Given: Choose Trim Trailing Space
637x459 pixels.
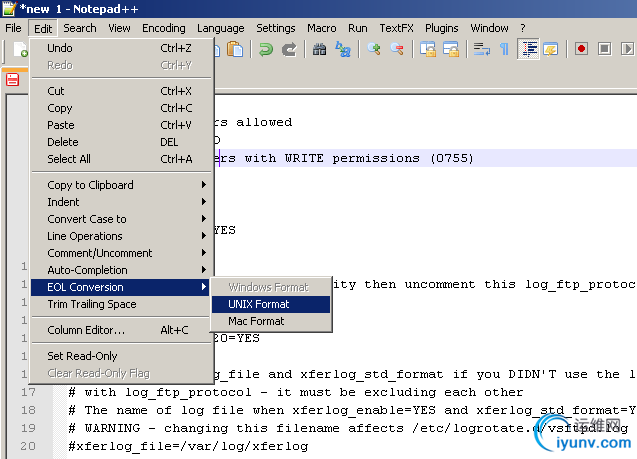Looking at the screenshot, I should point(121,304).
